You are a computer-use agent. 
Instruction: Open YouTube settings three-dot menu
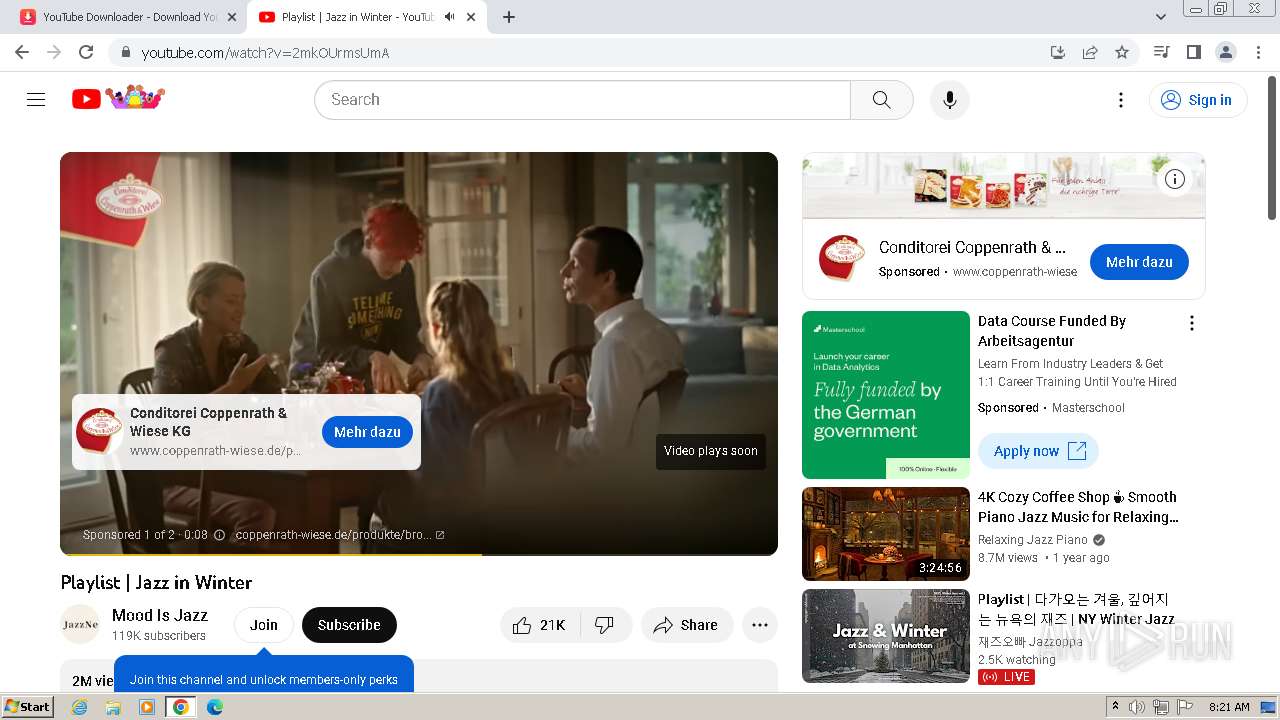point(1121,99)
